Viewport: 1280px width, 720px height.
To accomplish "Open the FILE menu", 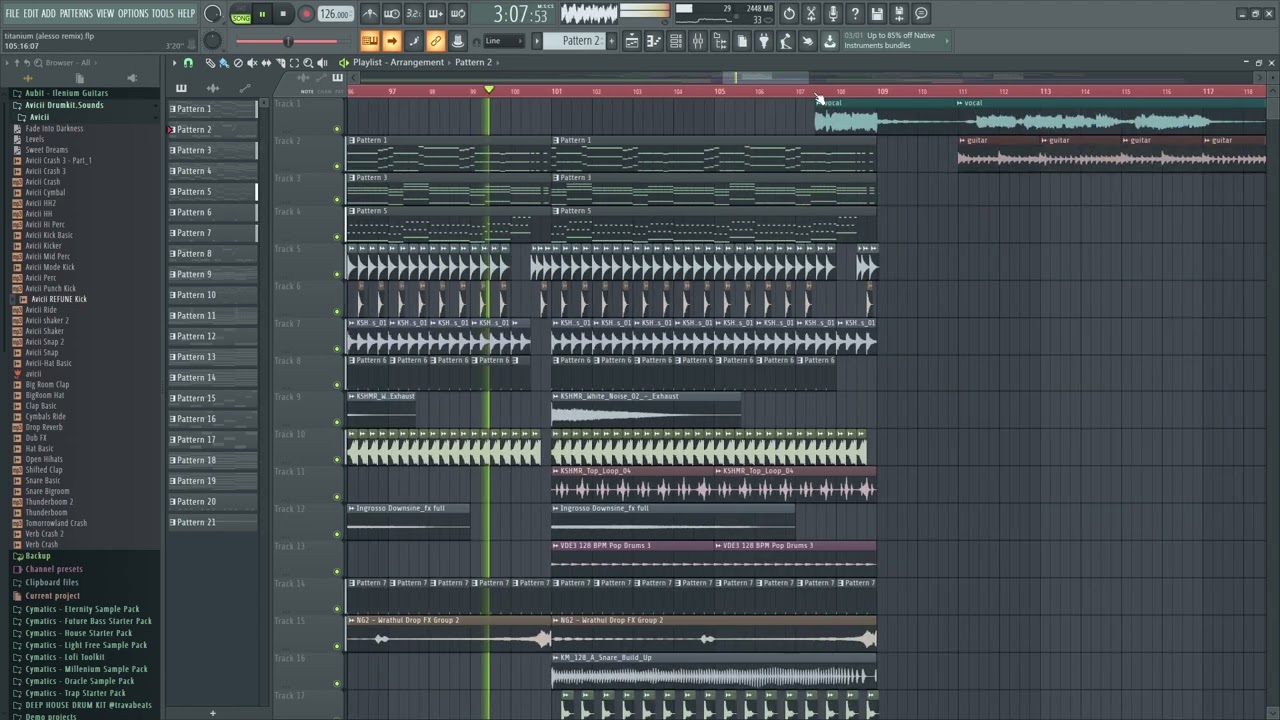I will (x=12, y=13).
